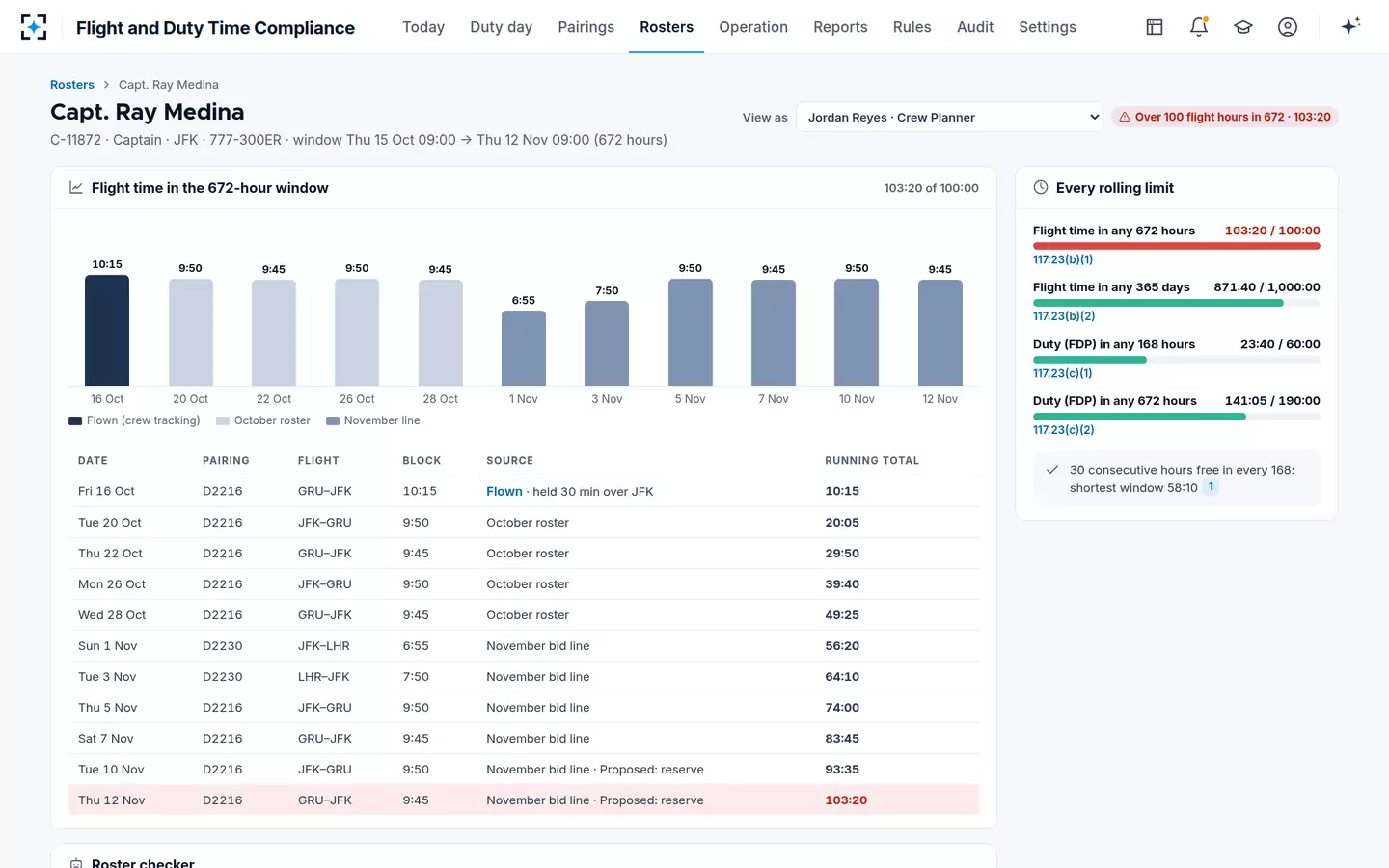
Task: Click the Rosters breadcrumb link
Action: pyautogui.click(x=72, y=85)
